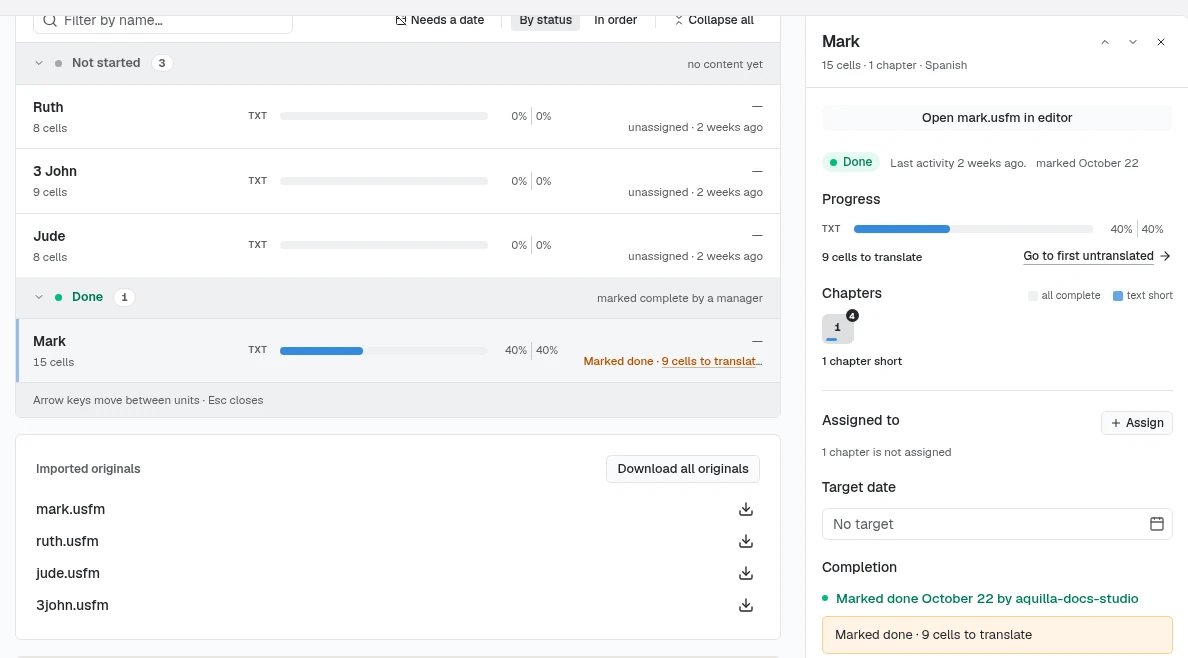The width and height of the screenshot is (1188, 658).
Task: Select the Jude row
Action: tap(398, 246)
